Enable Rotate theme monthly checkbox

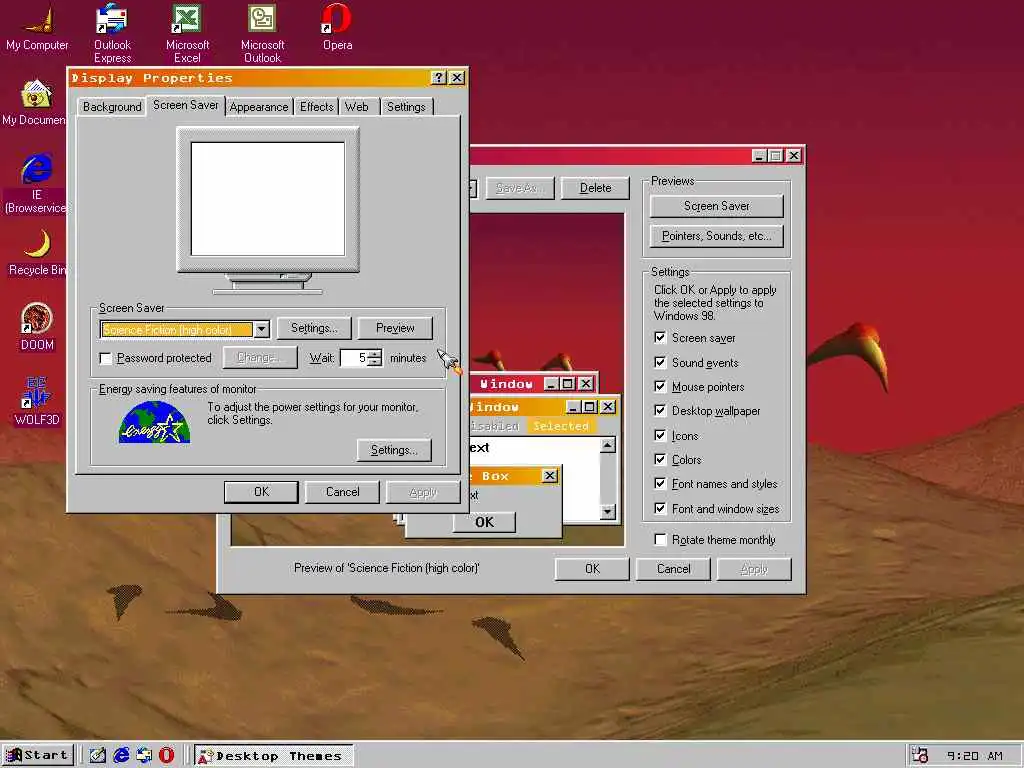pyautogui.click(x=660, y=539)
